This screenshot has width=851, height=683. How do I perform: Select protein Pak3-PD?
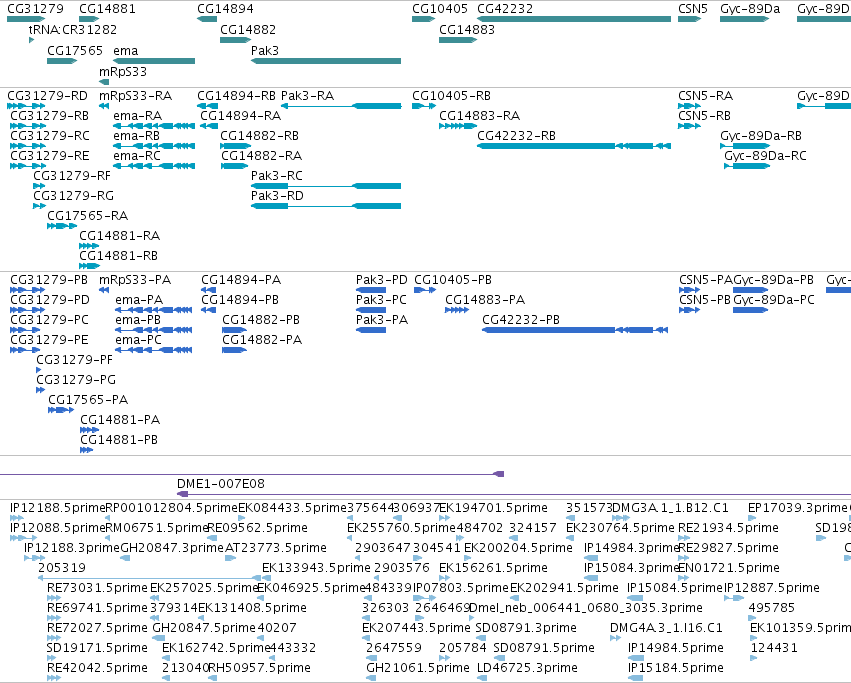pyautogui.click(x=382, y=280)
